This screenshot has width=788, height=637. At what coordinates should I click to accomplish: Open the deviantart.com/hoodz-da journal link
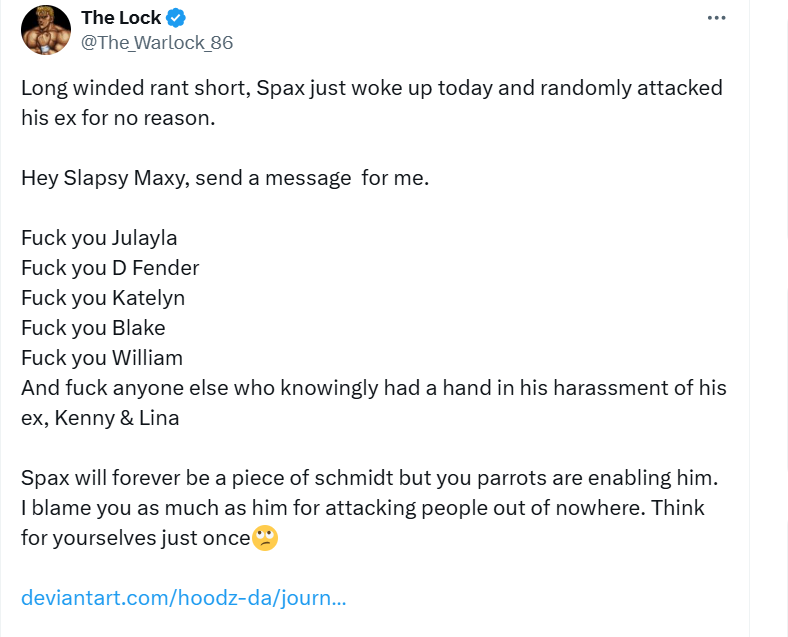(x=184, y=598)
